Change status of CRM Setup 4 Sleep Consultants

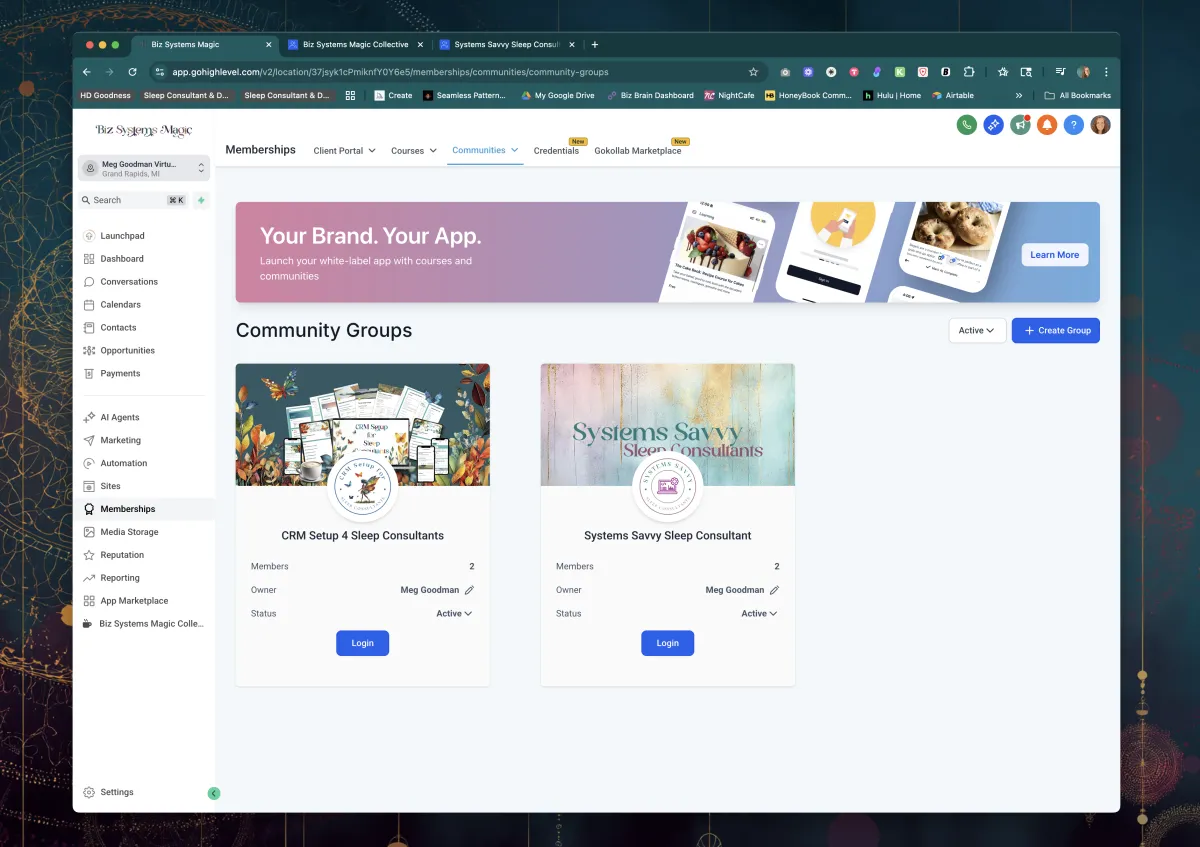point(454,614)
